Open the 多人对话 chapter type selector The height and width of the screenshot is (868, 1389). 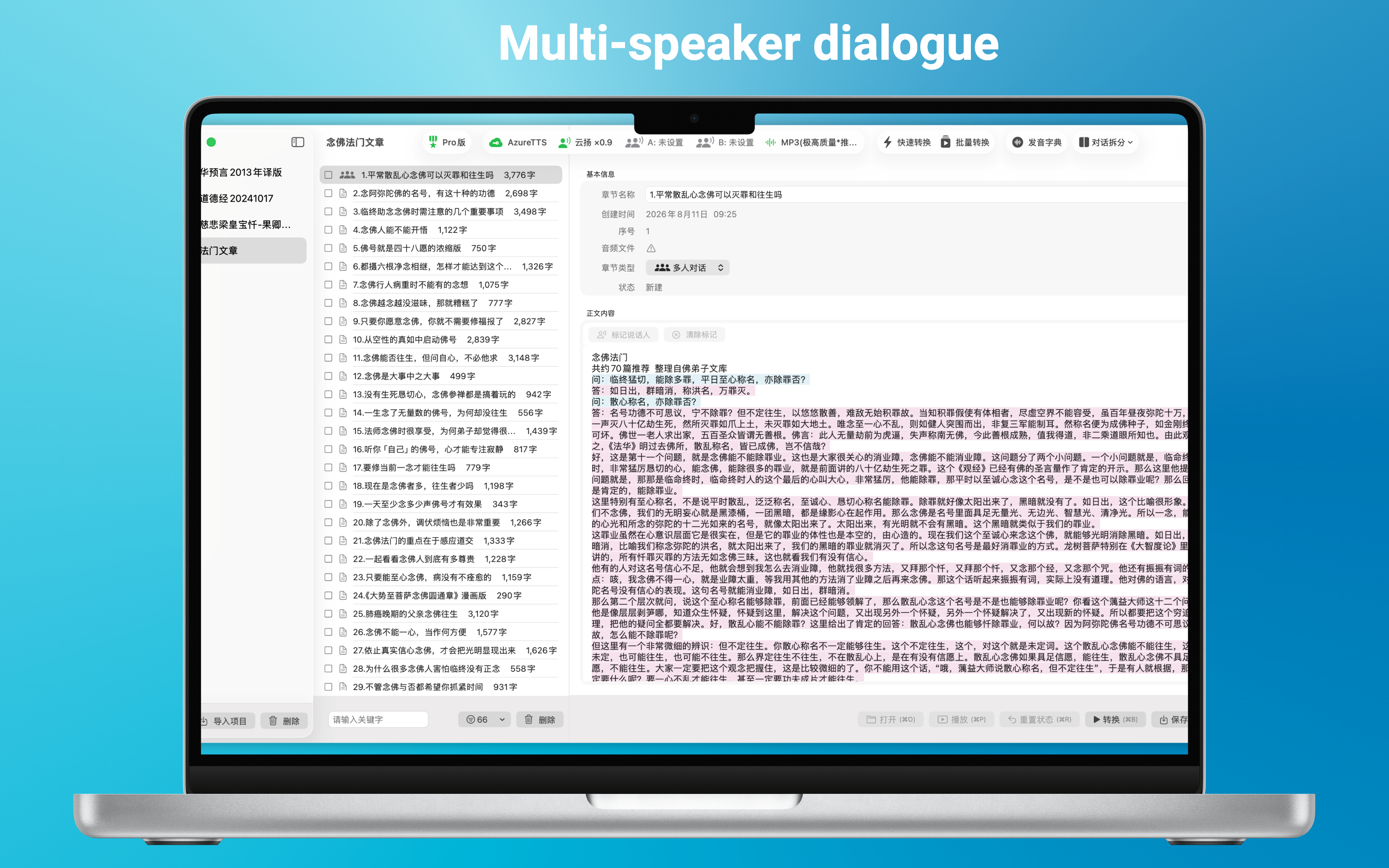688,268
